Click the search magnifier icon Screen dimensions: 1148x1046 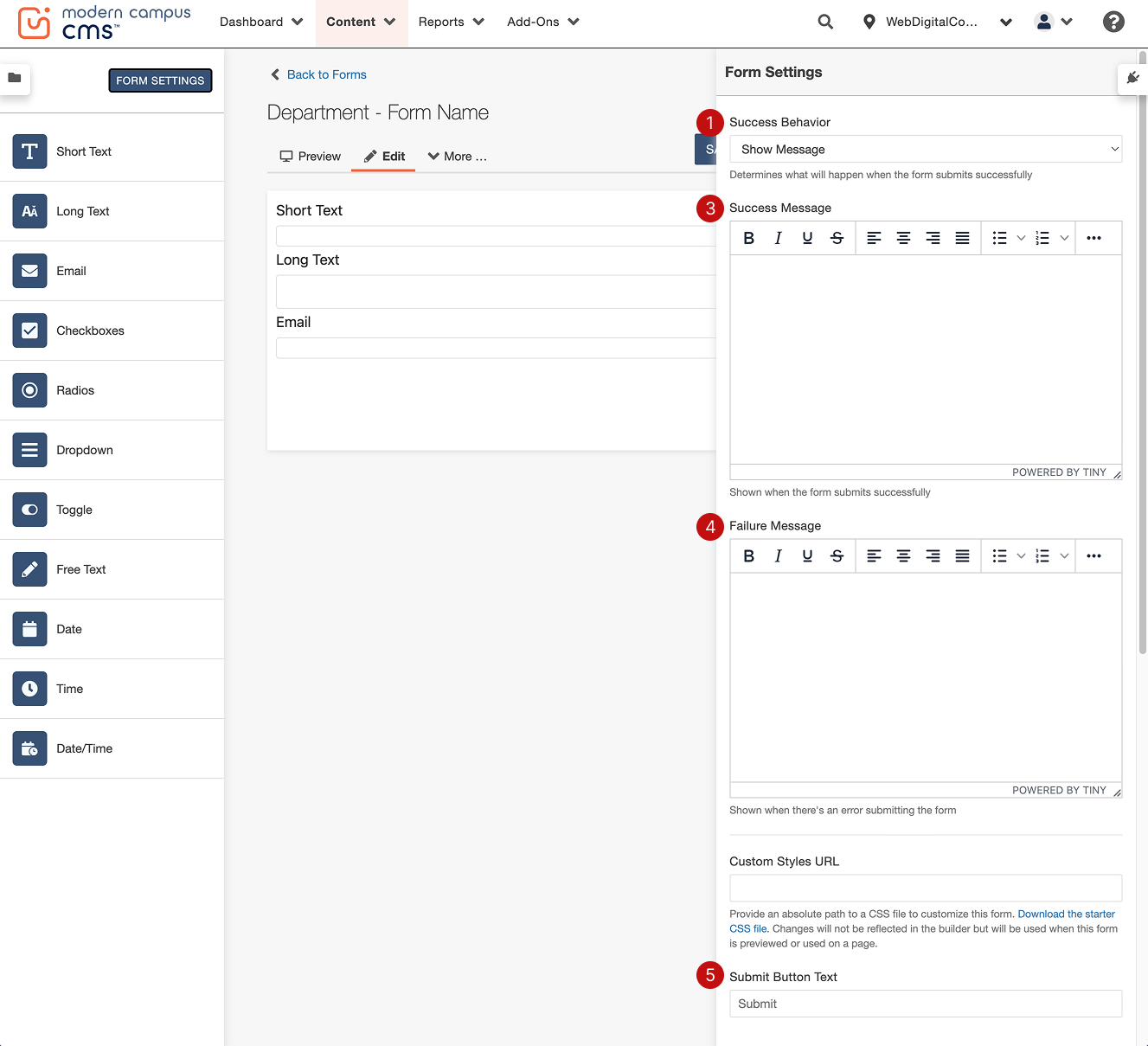(825, 22)
